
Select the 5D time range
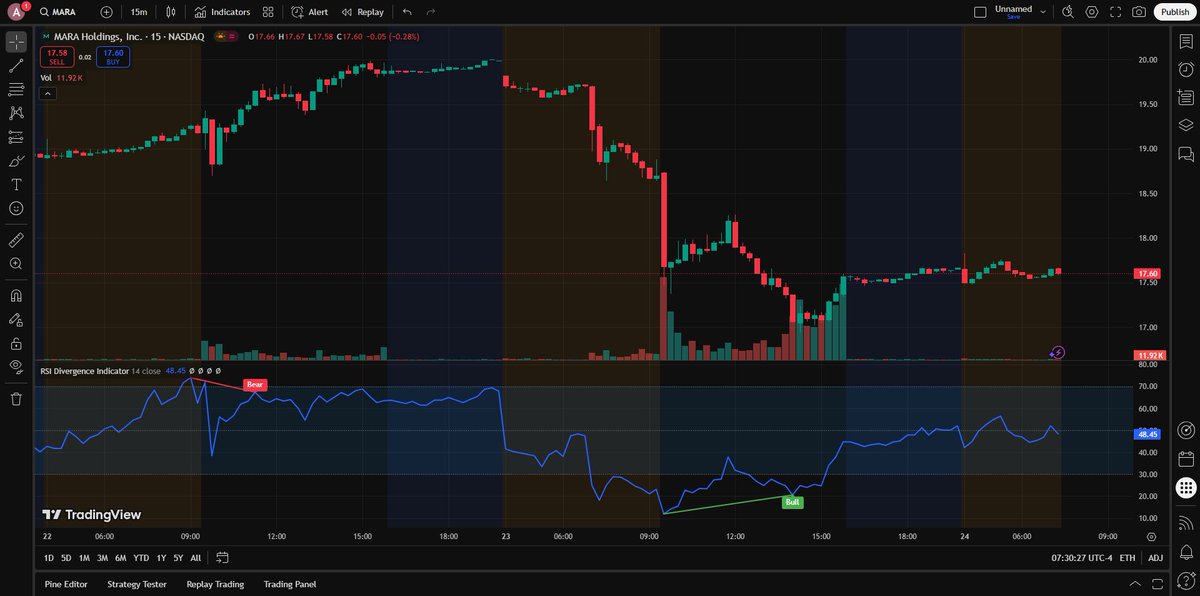coord(66,557)
